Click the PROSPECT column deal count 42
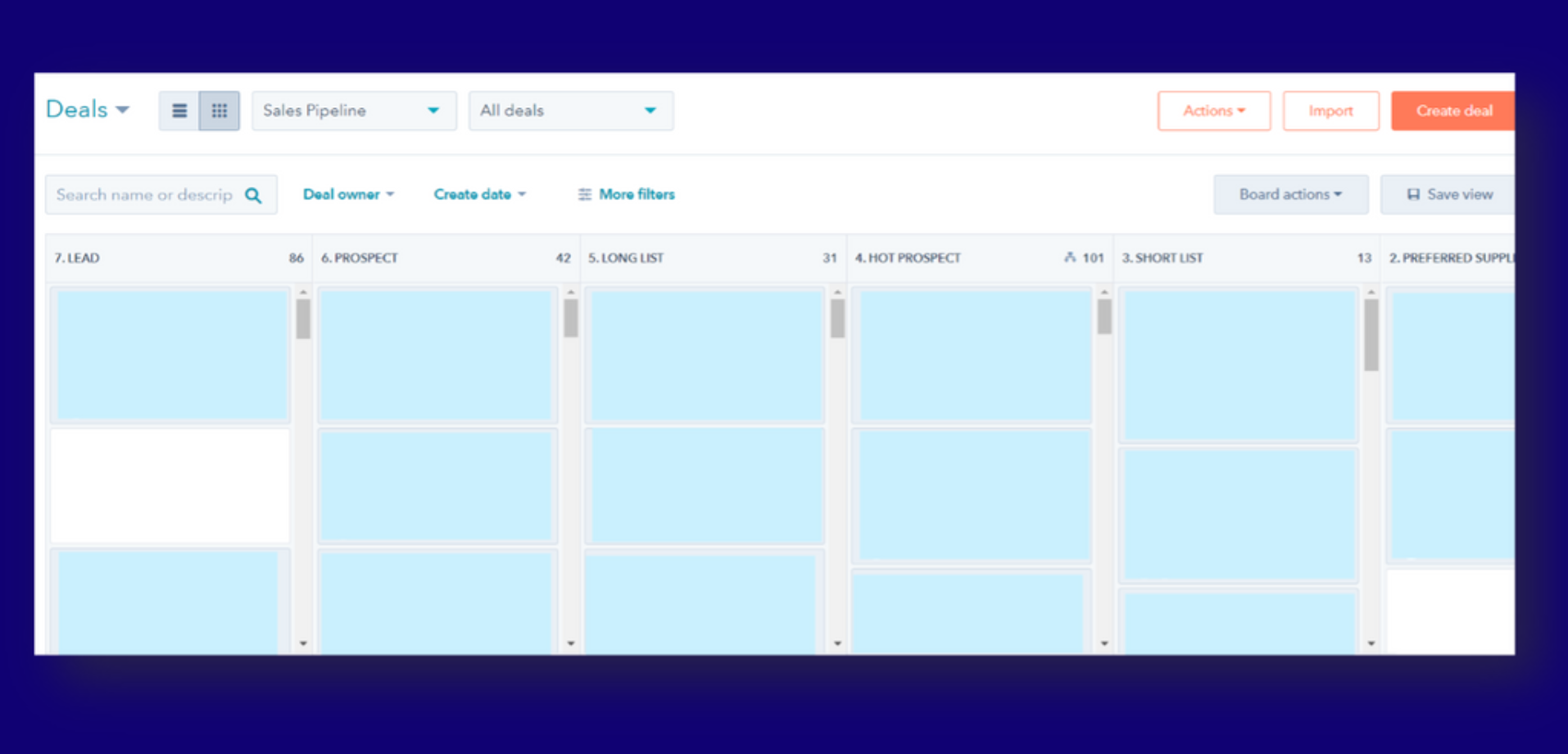The height and width of the screenshot is (754, 1568). click(x=563, y=257)
